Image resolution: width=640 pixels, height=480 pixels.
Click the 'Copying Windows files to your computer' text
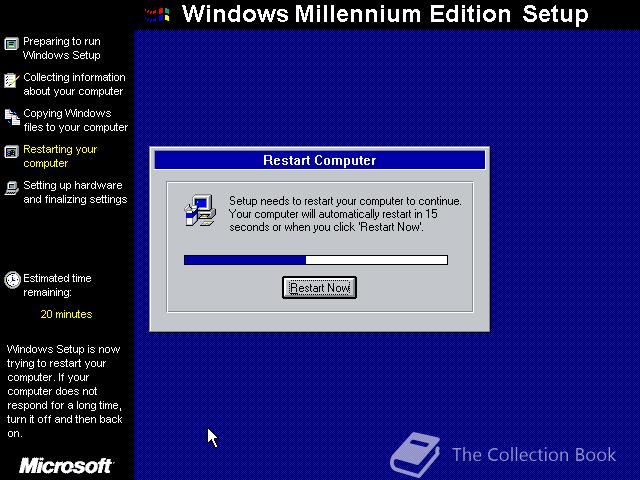pos(76,120)
